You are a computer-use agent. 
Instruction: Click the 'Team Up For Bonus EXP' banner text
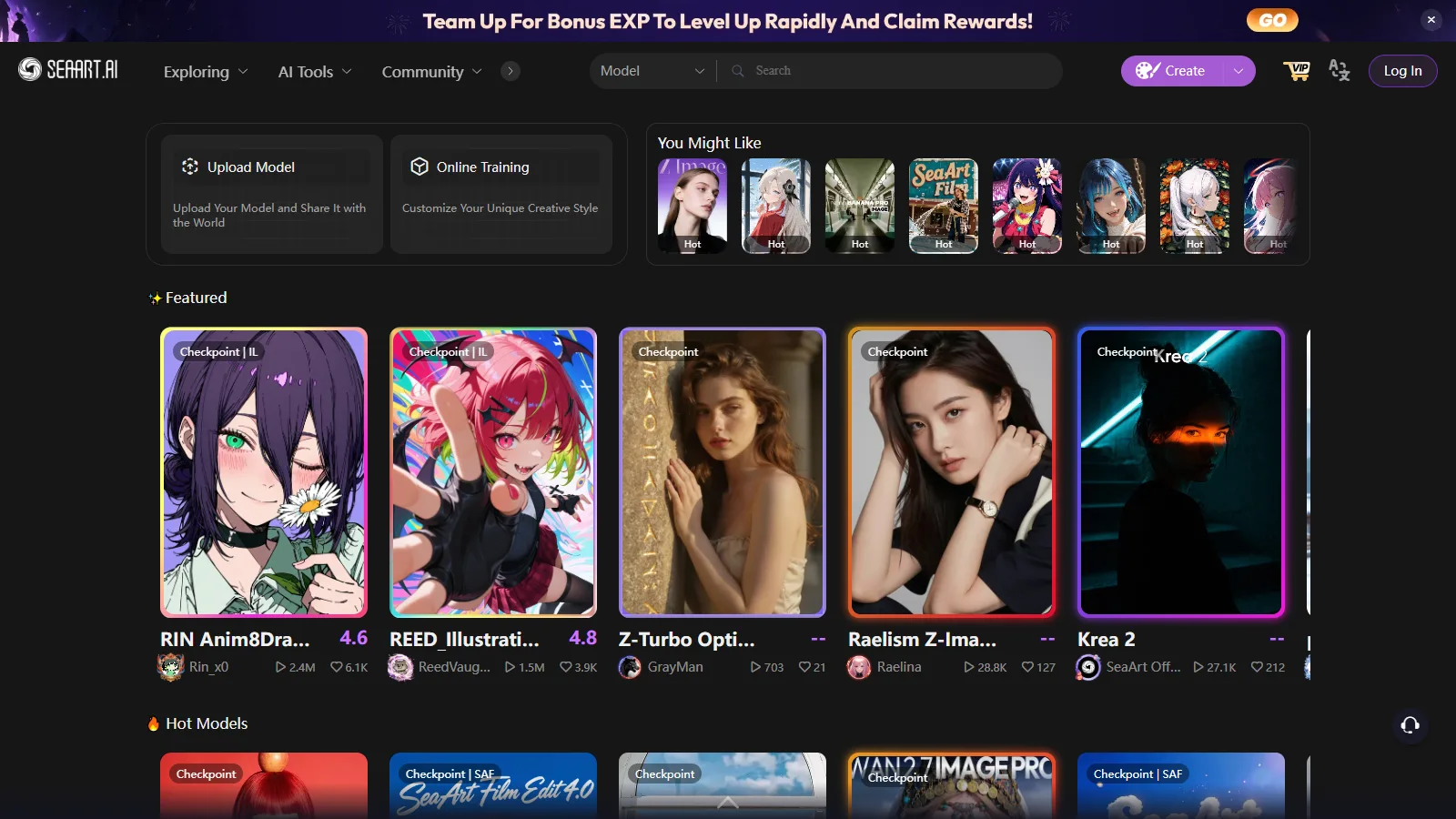[x=727, y=21]
